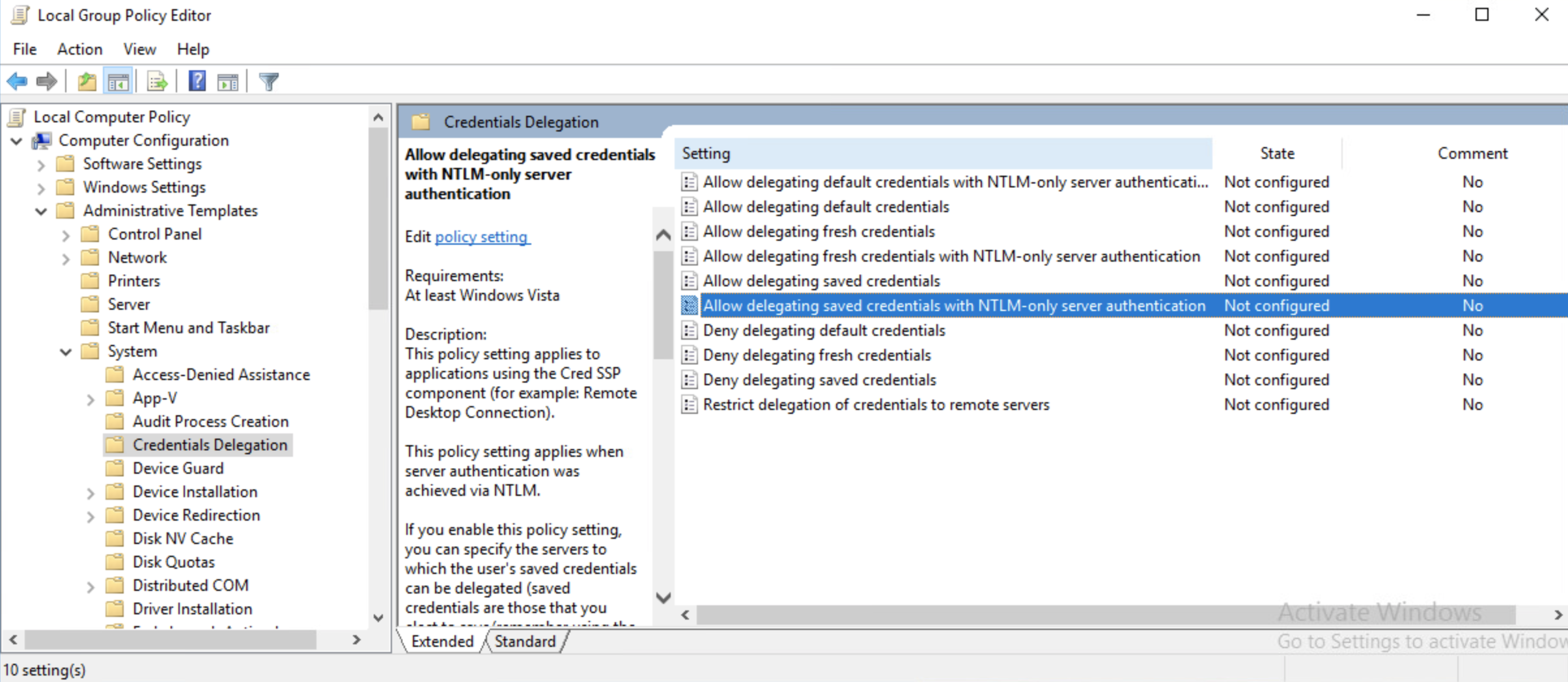
Task: Sort by the Setting column header
Action: click(x=943, y=154)
